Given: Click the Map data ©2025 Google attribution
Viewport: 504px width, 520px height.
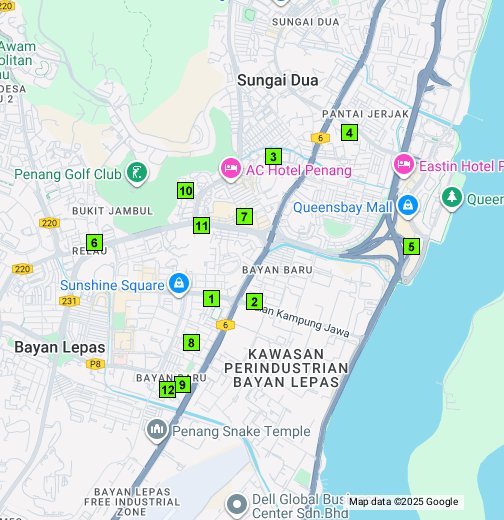Looking at the screenshot, I should pyautogui.click(x=404, y=502).
